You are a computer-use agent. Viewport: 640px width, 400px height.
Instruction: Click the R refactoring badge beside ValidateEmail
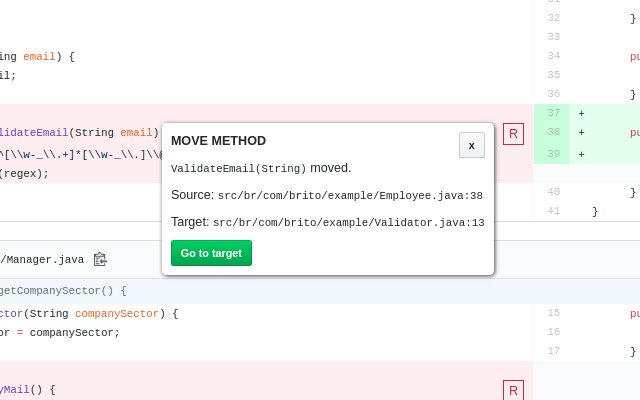tap(513, 134)
